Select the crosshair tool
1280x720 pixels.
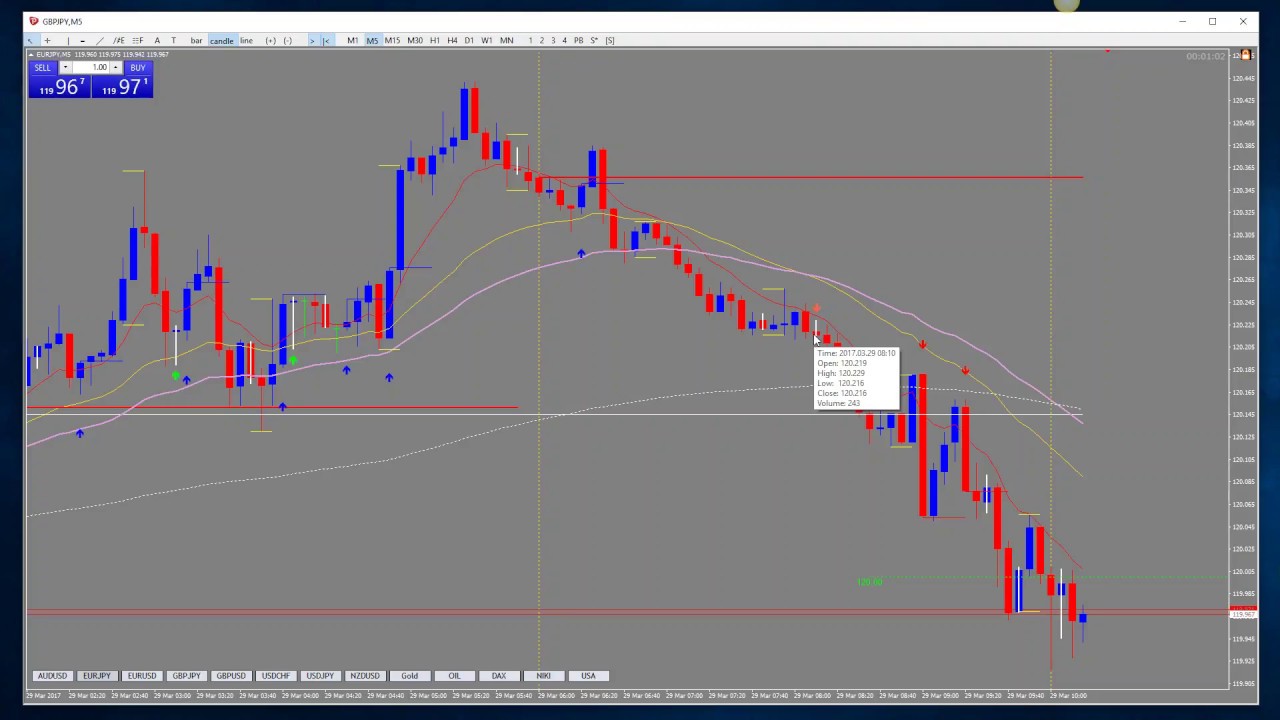tap(47, 41)
